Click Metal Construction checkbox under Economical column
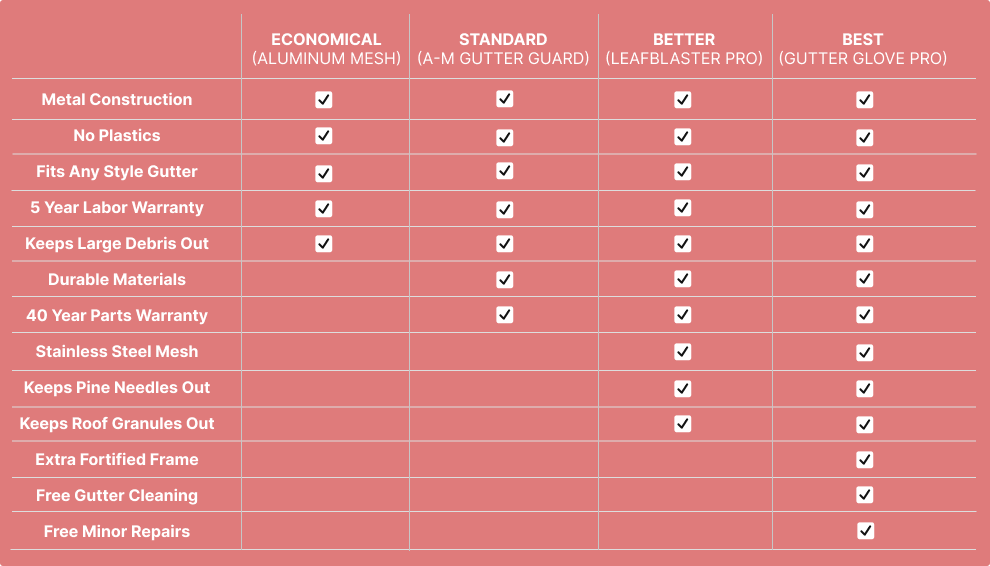Image resolution: width=990 pixels, height=566 pixels. [x=323, y=100]
